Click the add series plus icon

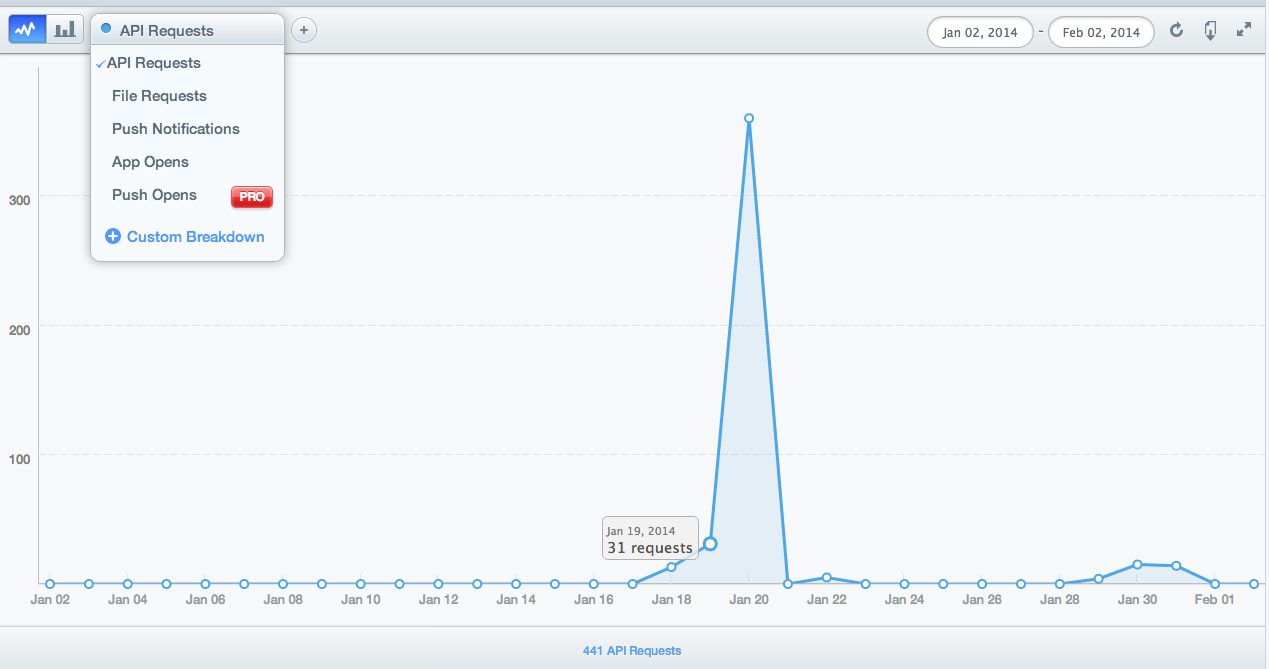tap(304, 30)
